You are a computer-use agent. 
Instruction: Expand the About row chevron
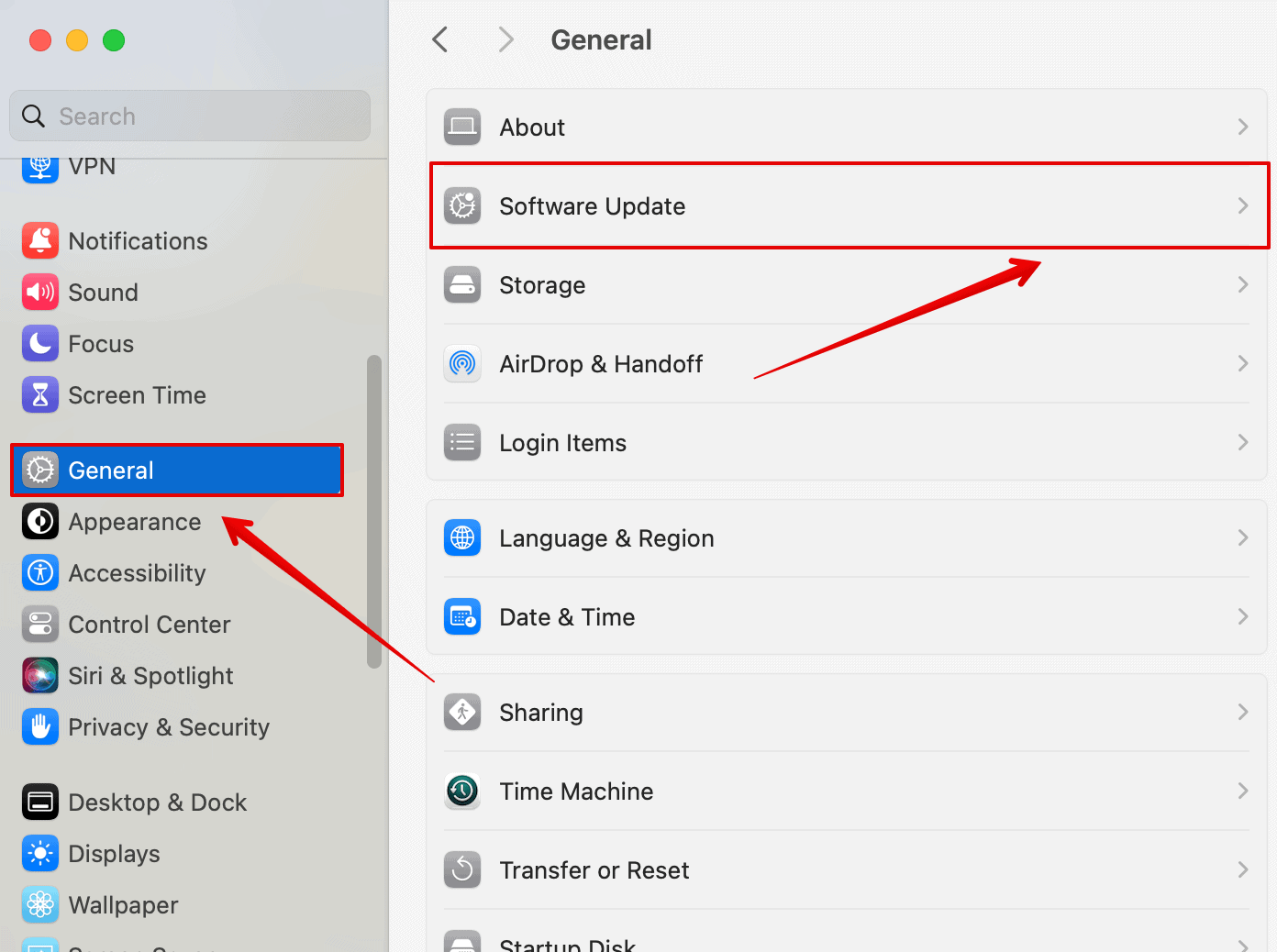click(1242, 127)
